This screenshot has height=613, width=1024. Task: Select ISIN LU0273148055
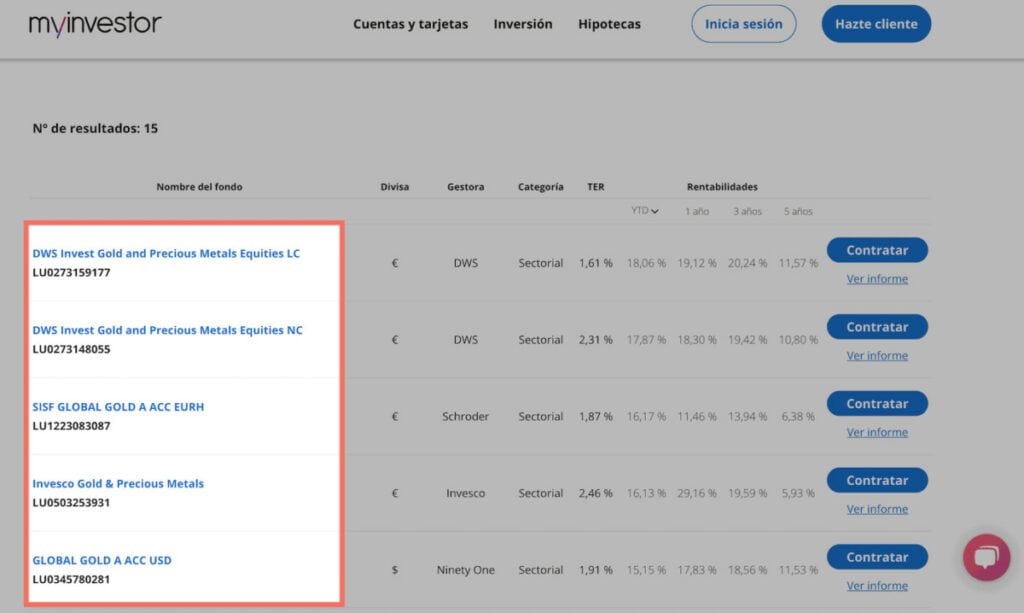pos(71,349)
